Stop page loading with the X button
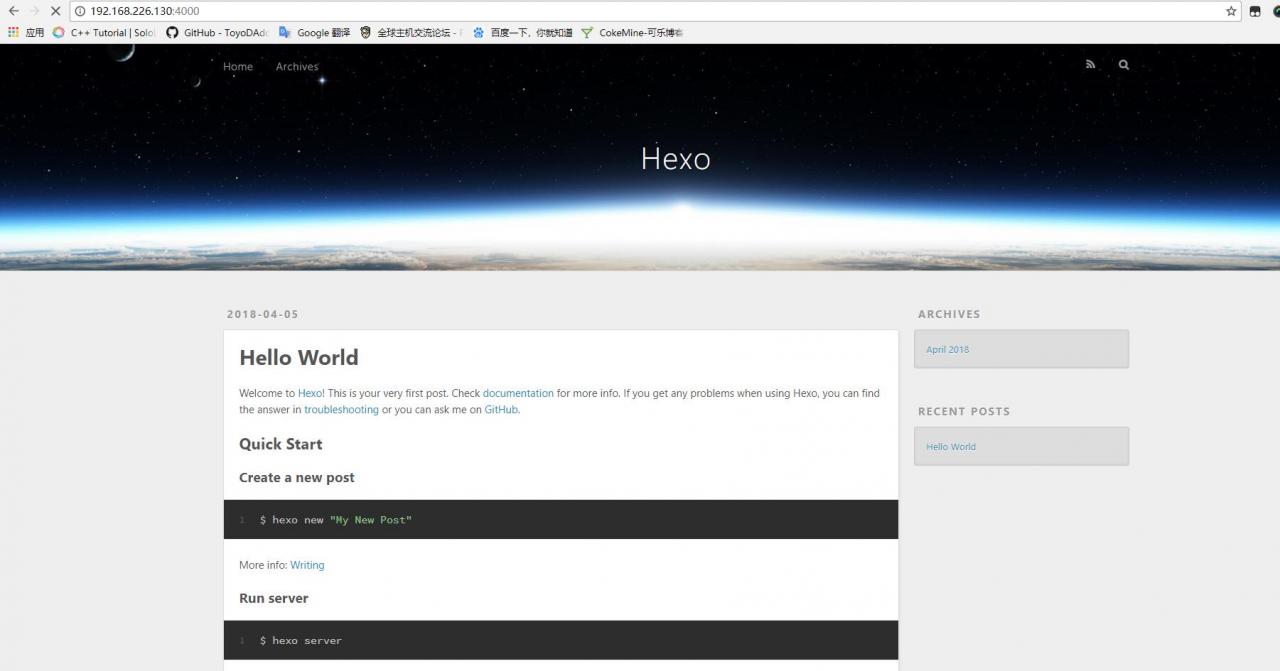This screenshot has width=1280, height=671. [x=55, y=11]
